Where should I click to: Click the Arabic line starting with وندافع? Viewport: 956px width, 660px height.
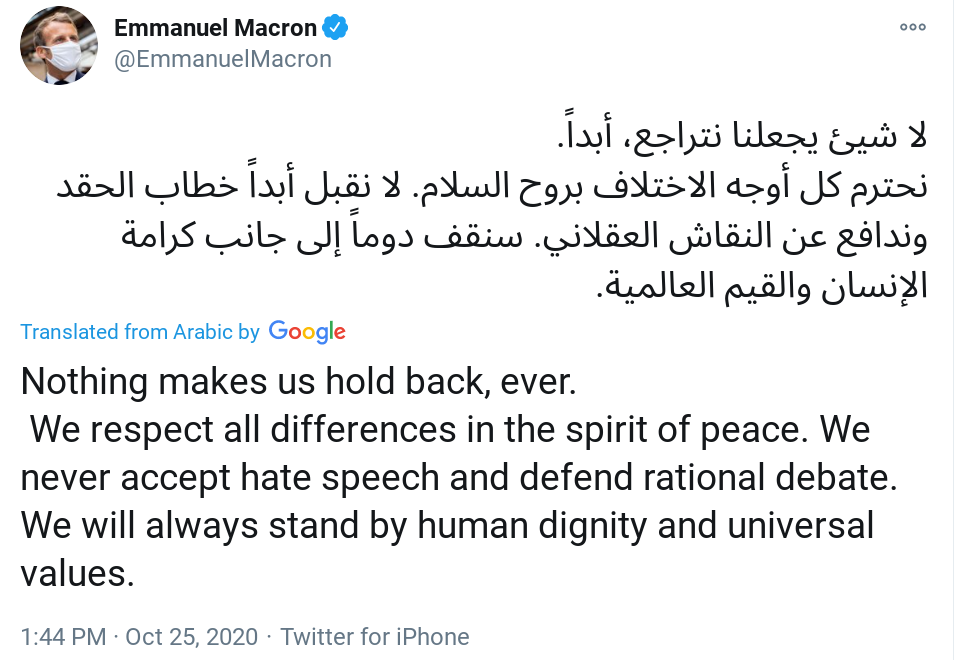point(525,237)
